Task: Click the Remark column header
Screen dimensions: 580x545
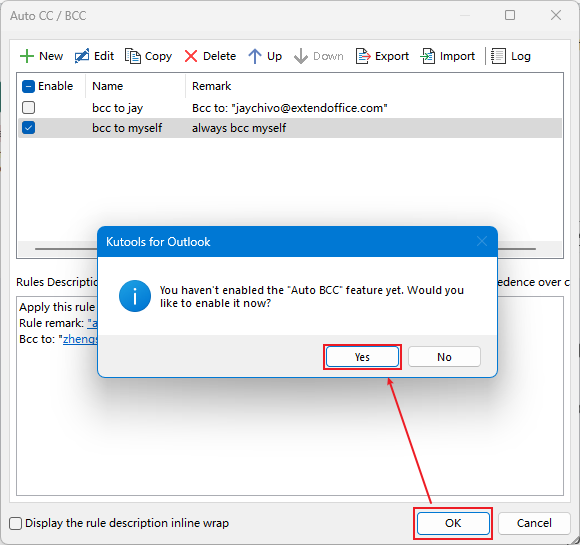Action: [211, 86]
